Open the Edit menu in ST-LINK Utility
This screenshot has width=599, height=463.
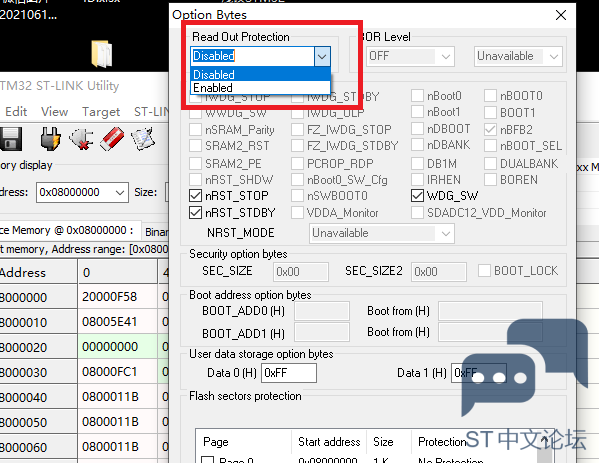(x=16, y=112)
